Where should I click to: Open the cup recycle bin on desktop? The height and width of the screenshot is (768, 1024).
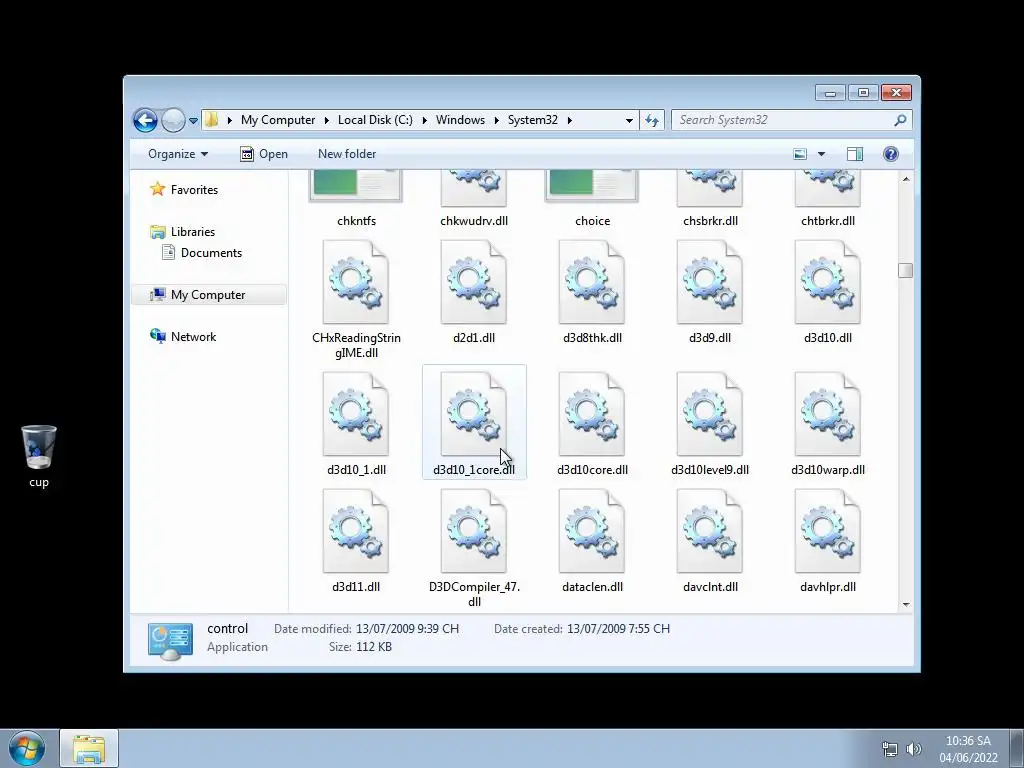click(39, 456)
